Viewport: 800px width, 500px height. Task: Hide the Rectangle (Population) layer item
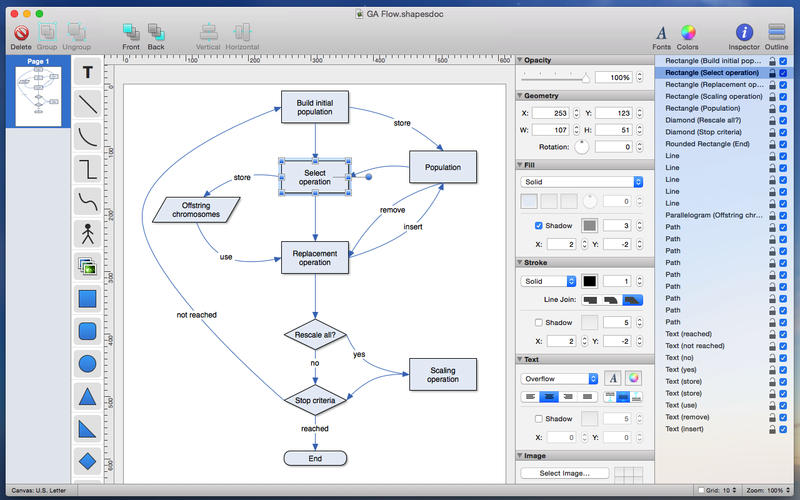(783, 111)
